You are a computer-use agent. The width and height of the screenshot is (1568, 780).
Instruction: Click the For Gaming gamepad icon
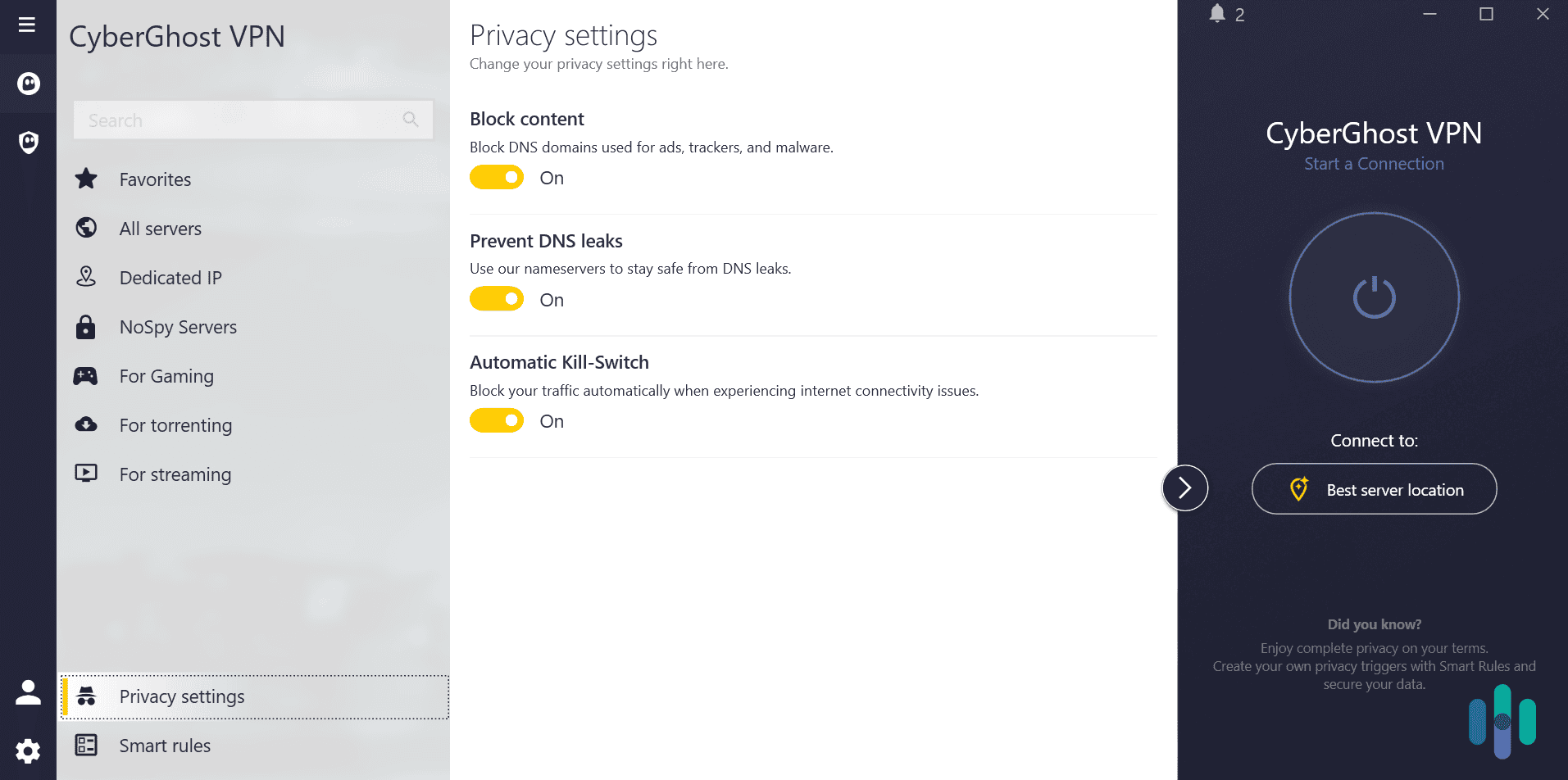[85, 375]
